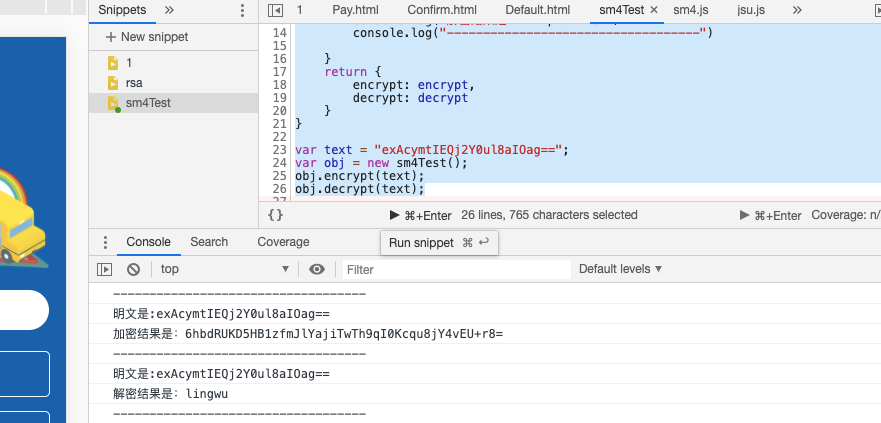The height and width of the screenshot is (423, 881).
Task: Click line number 23 in gutter
Action: pos(280,150)
